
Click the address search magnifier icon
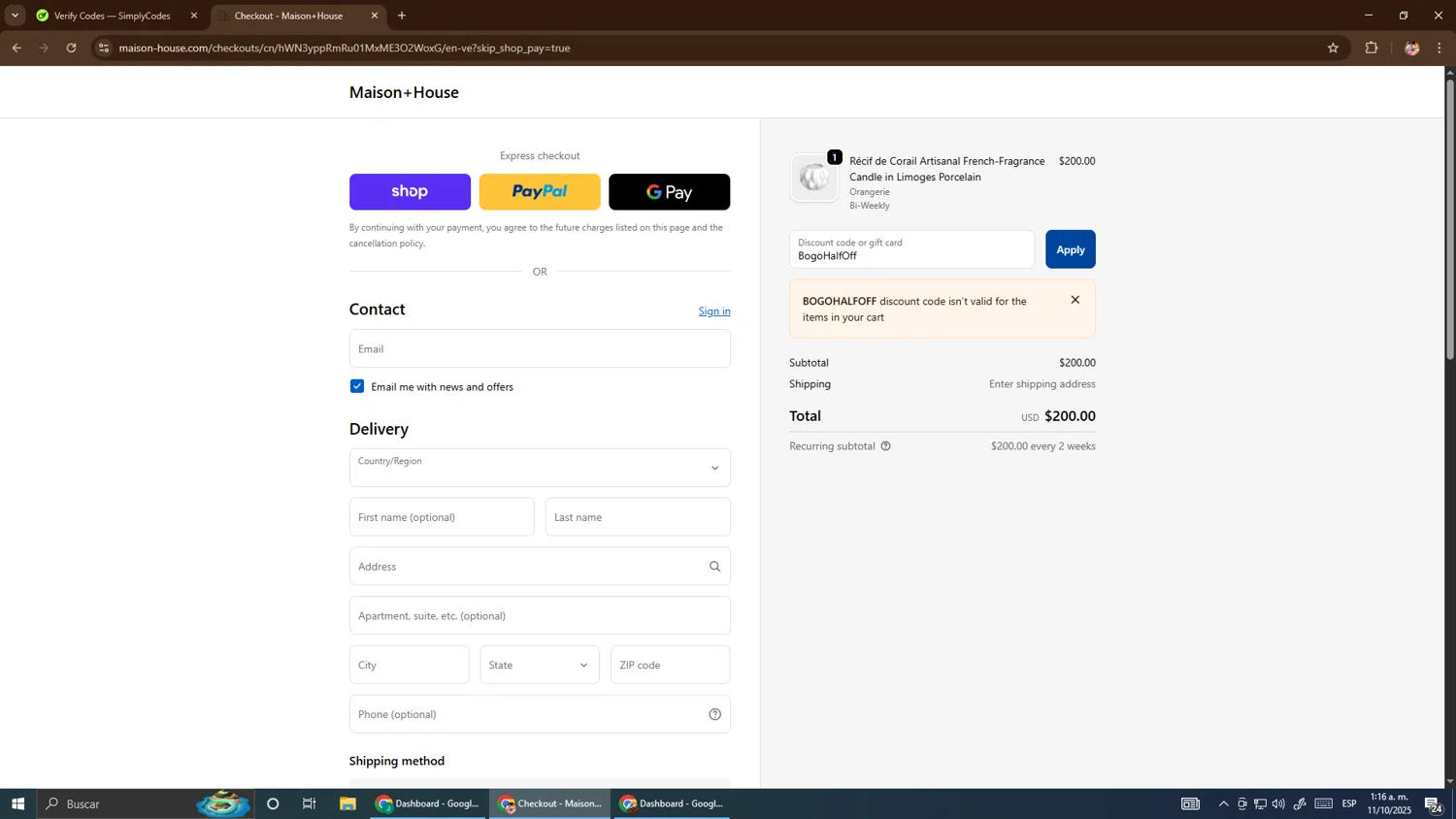[x=714, y=567]
